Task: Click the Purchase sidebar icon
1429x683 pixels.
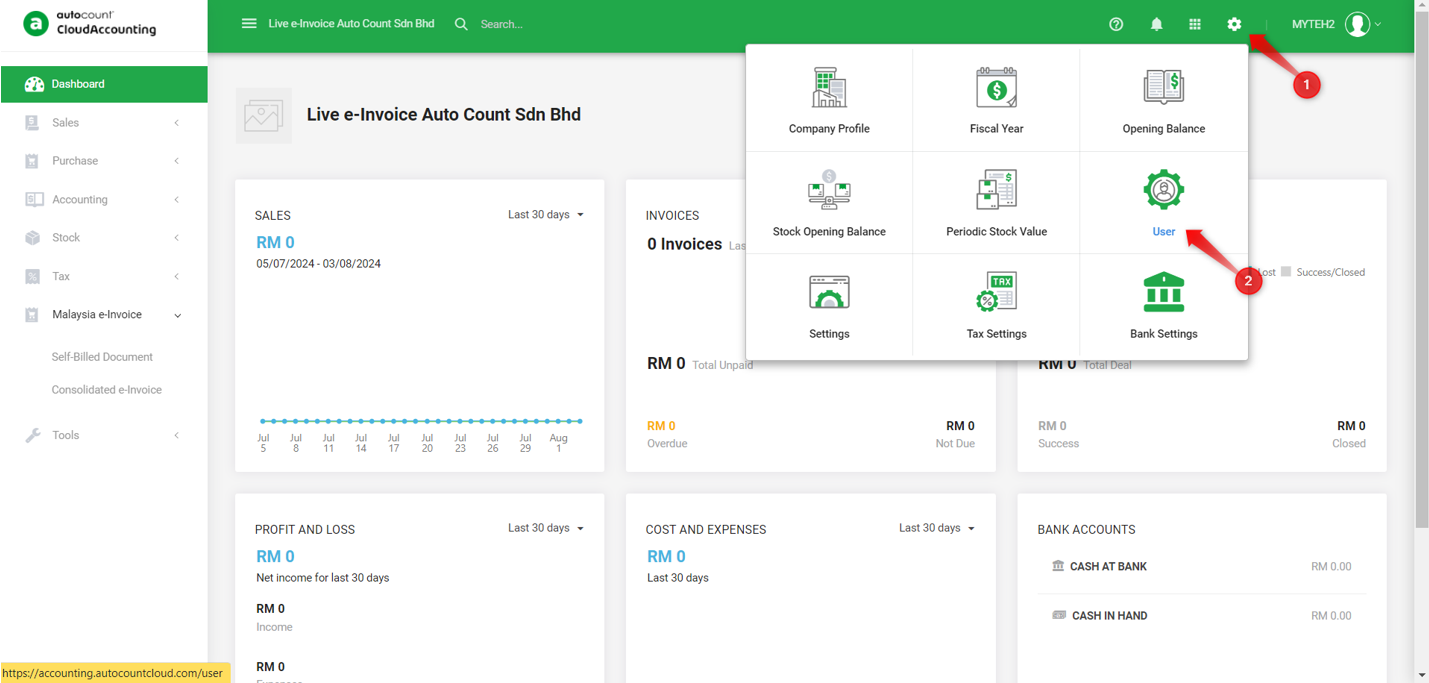Action: pyautogui.click(x=32, y=161)
